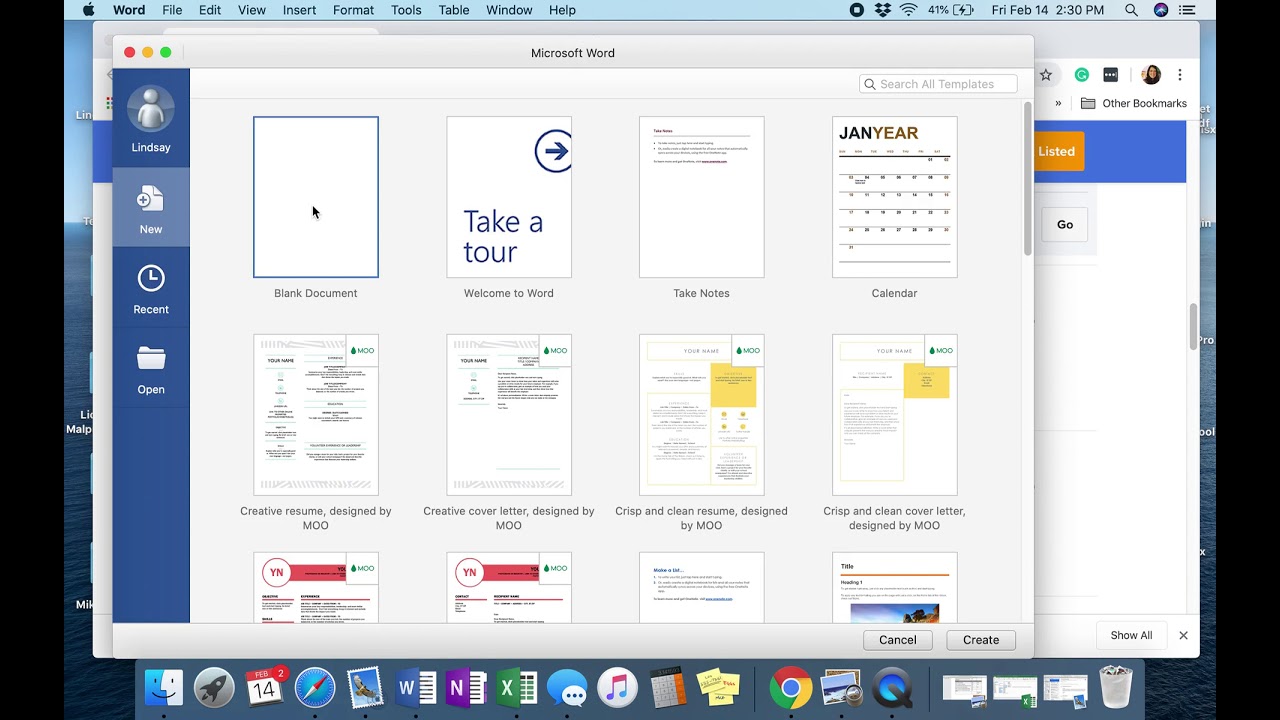Open Stickies from the Dock
1280x720 pixels.
coord(718,688)
